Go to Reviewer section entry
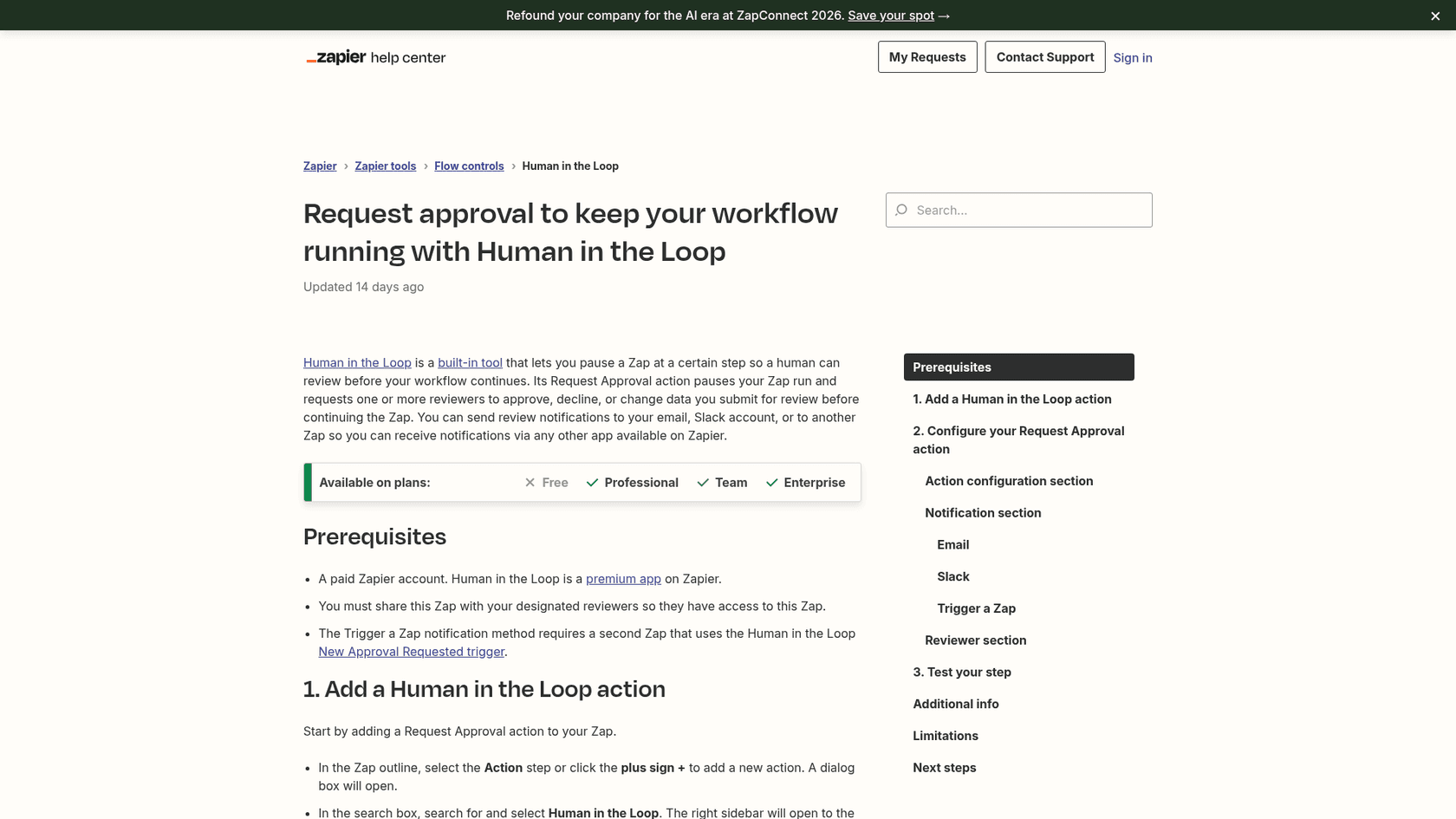This screenshot has width=1456, height=819. pos(976,640)
